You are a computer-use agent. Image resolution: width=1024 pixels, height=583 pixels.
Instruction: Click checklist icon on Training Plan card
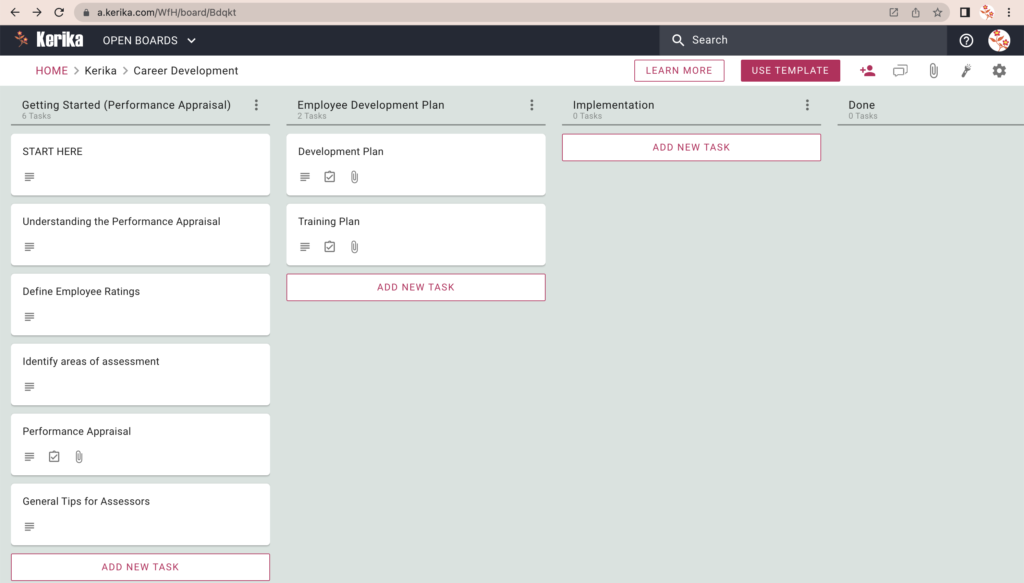coord(330,247)
